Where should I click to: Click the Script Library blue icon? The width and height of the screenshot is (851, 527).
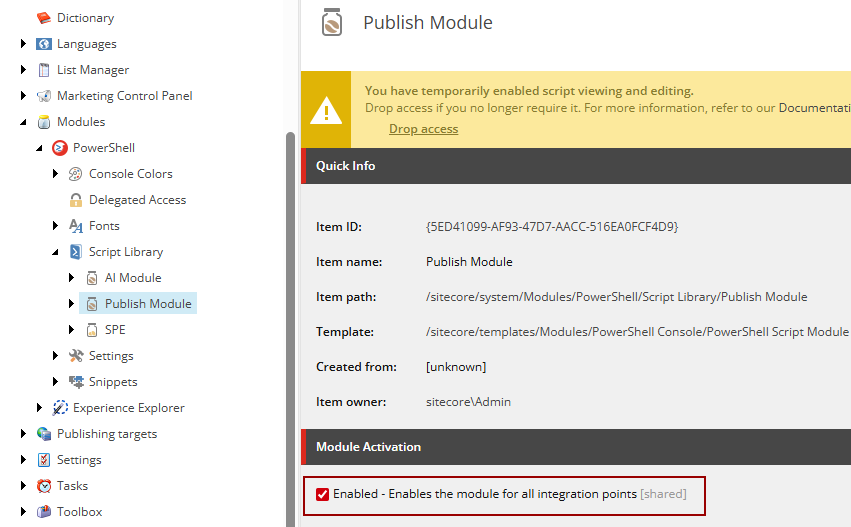75,252
